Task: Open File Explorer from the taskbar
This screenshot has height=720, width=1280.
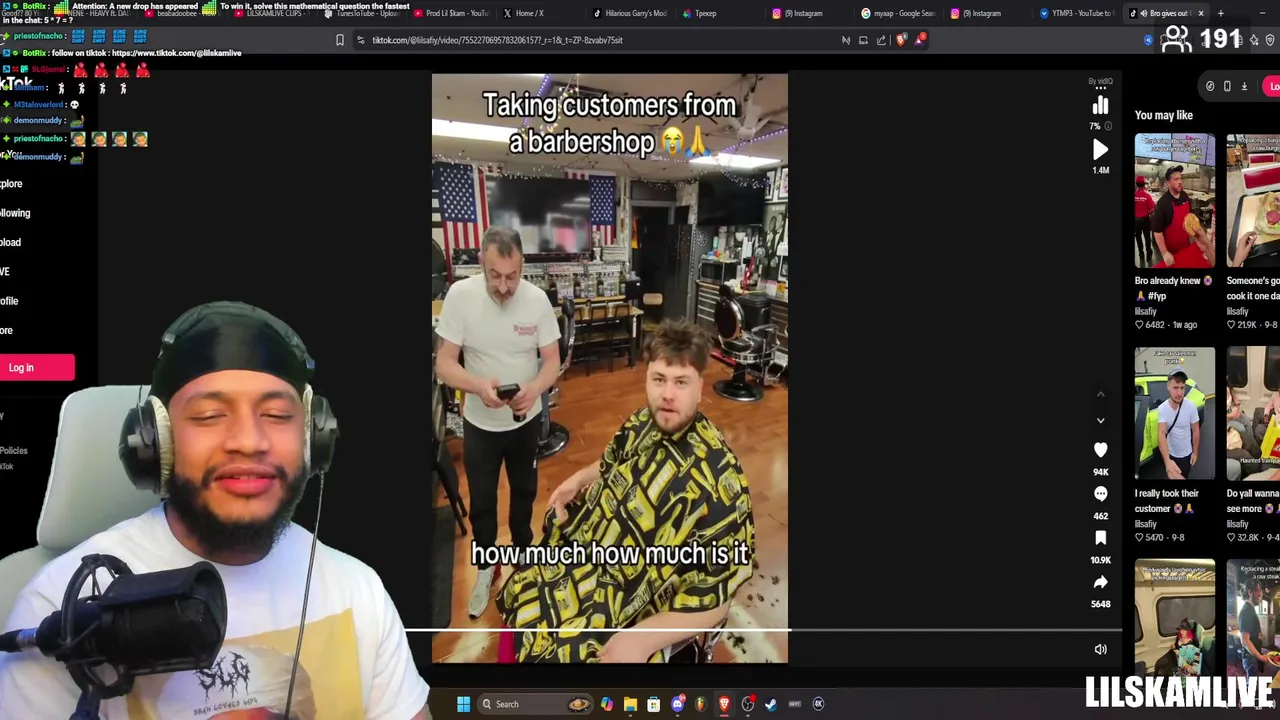Action: 630,704
